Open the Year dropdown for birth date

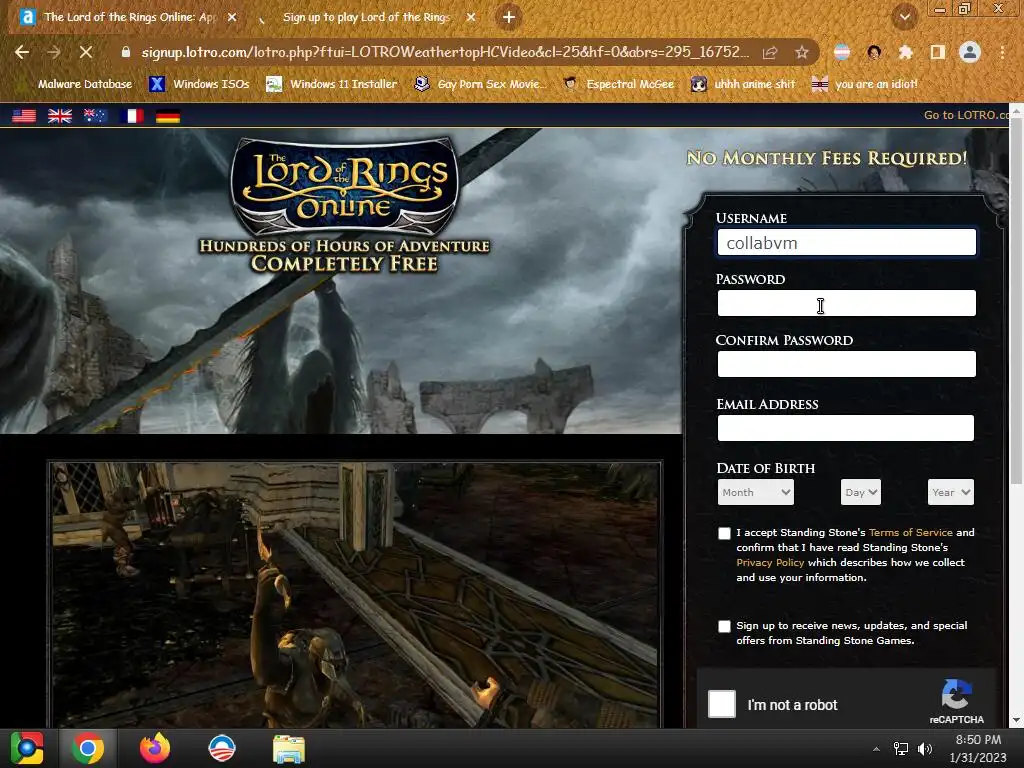pyautogui.click(x=951, y=492)
